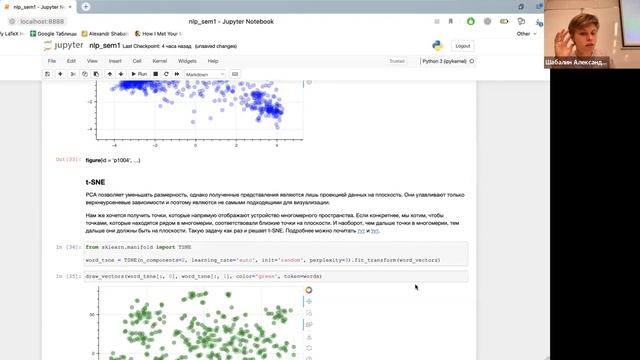Open the Google Таблицы bookmark
The height and width of the screenshot is (360, 640).
pyautogui.click(x=53, y=34)
